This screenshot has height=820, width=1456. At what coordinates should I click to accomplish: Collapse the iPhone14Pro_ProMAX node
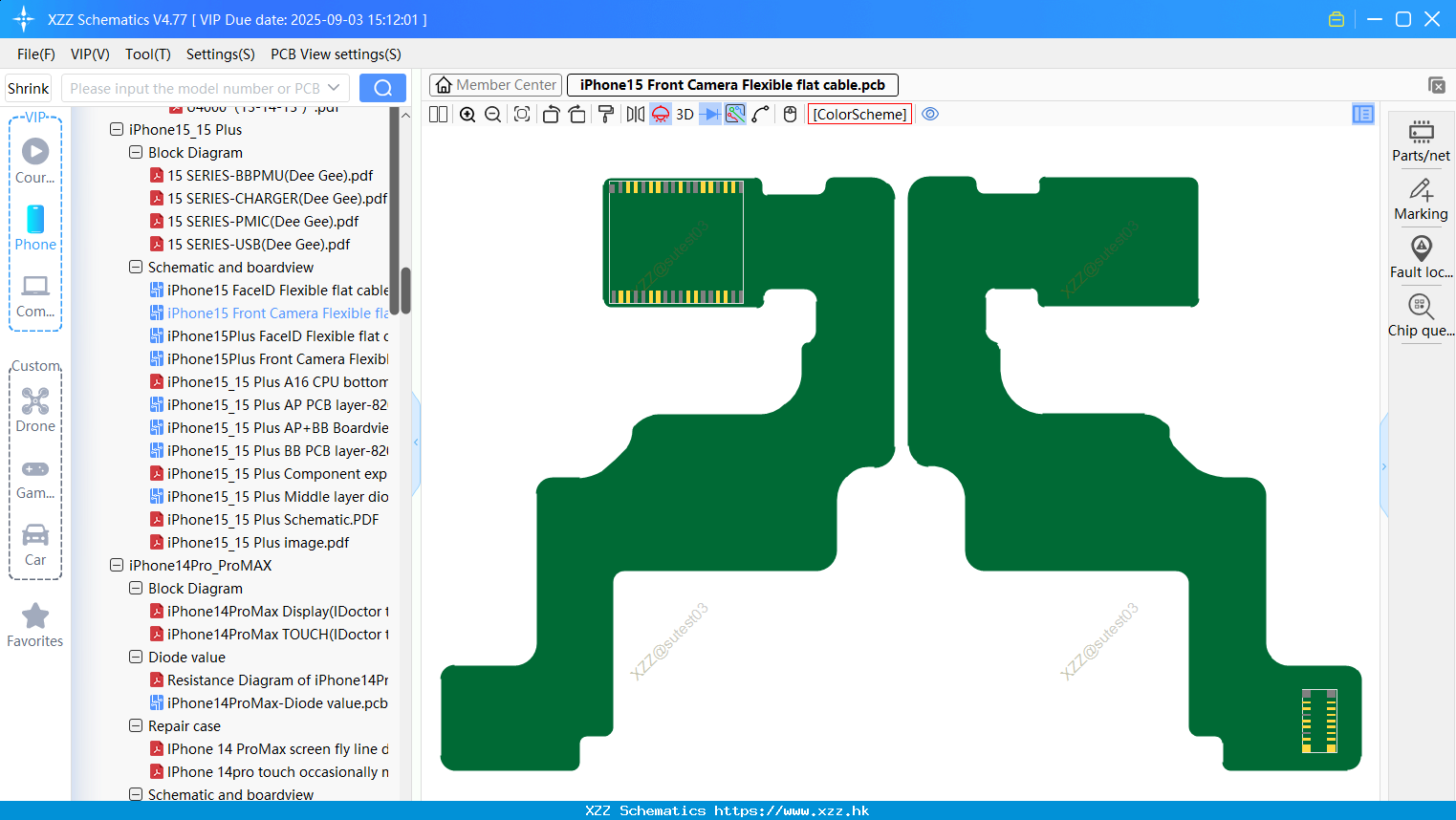[x=117, y=565]
